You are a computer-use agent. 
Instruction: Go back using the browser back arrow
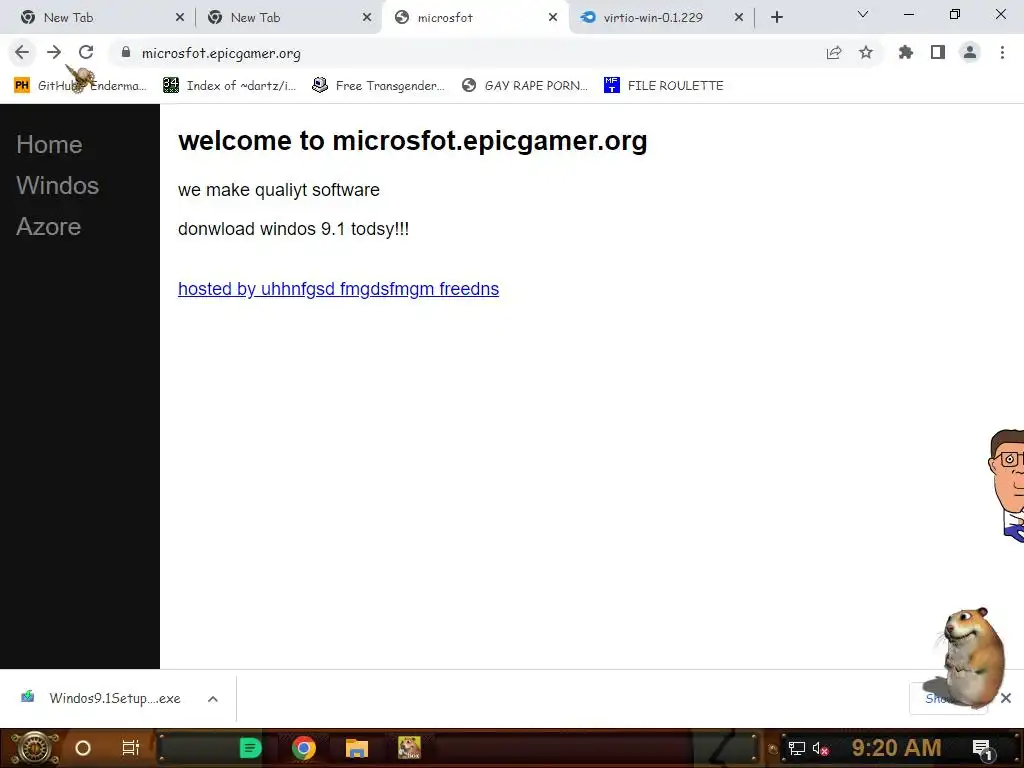click(22, 52)
